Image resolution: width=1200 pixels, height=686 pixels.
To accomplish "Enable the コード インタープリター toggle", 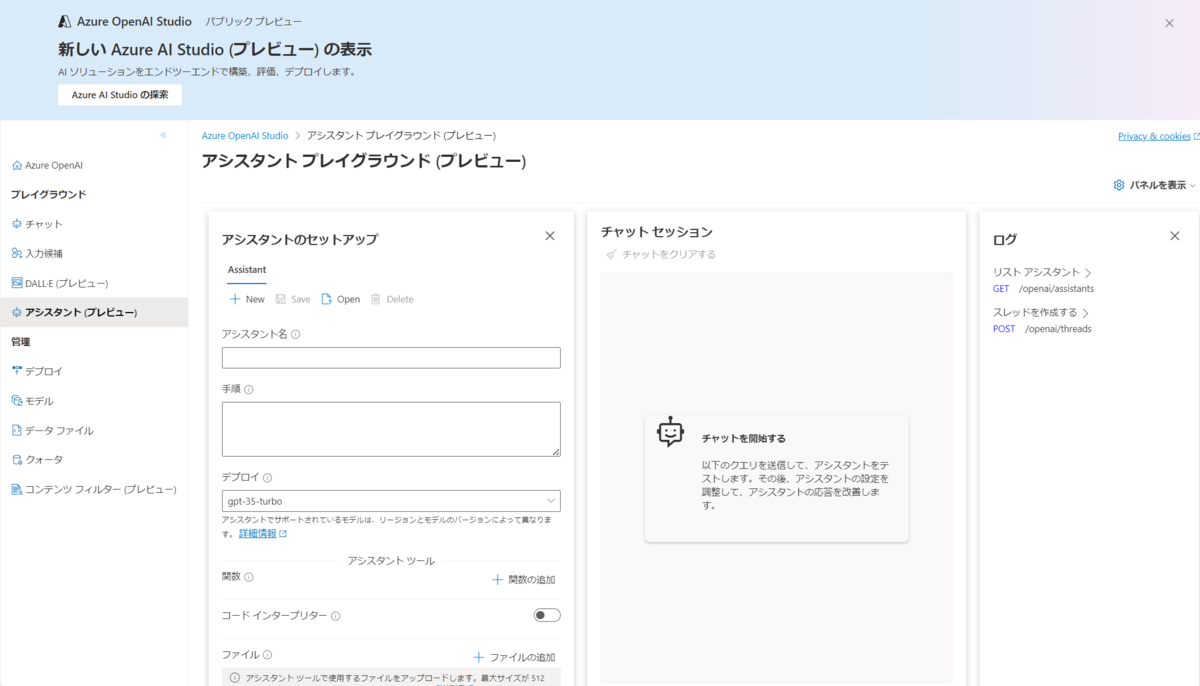I will tap(547, 615).
